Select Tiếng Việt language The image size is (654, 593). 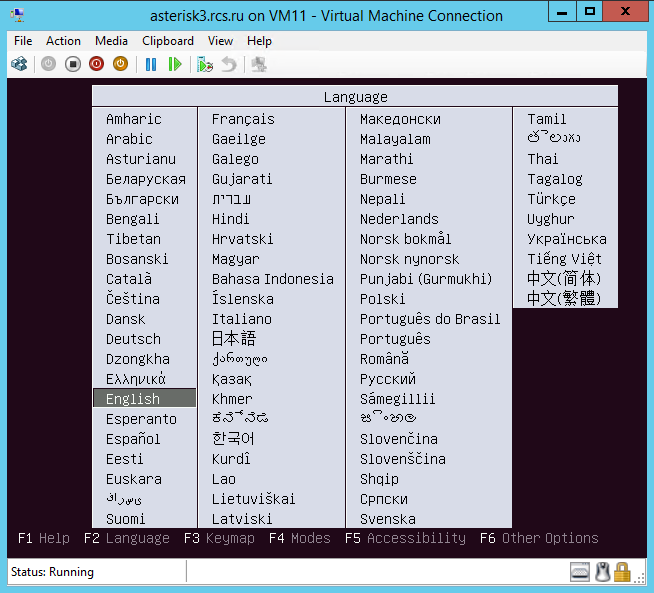[x=564, y=259]
